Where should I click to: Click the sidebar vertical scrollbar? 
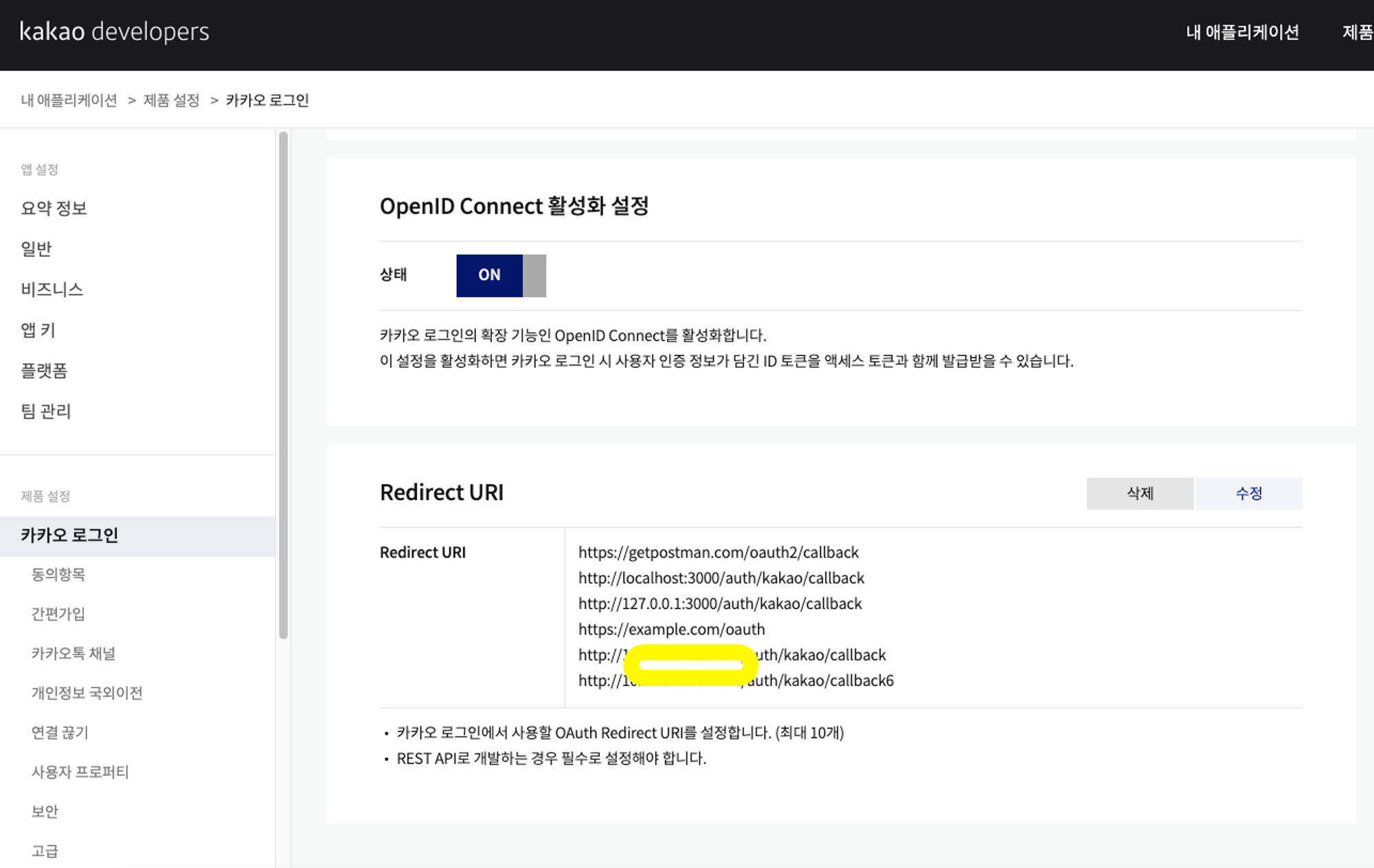click(283, 385)
